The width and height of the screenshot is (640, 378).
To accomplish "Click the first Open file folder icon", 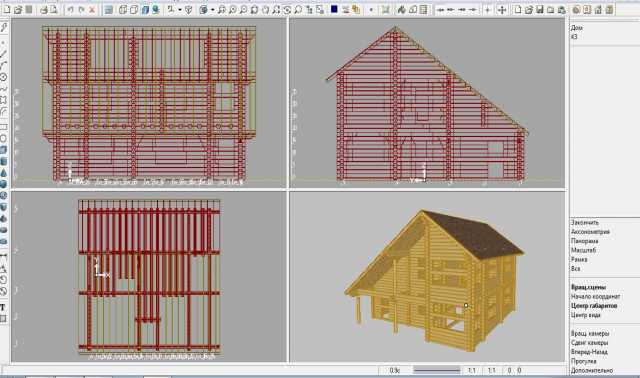I will (18, 9).
